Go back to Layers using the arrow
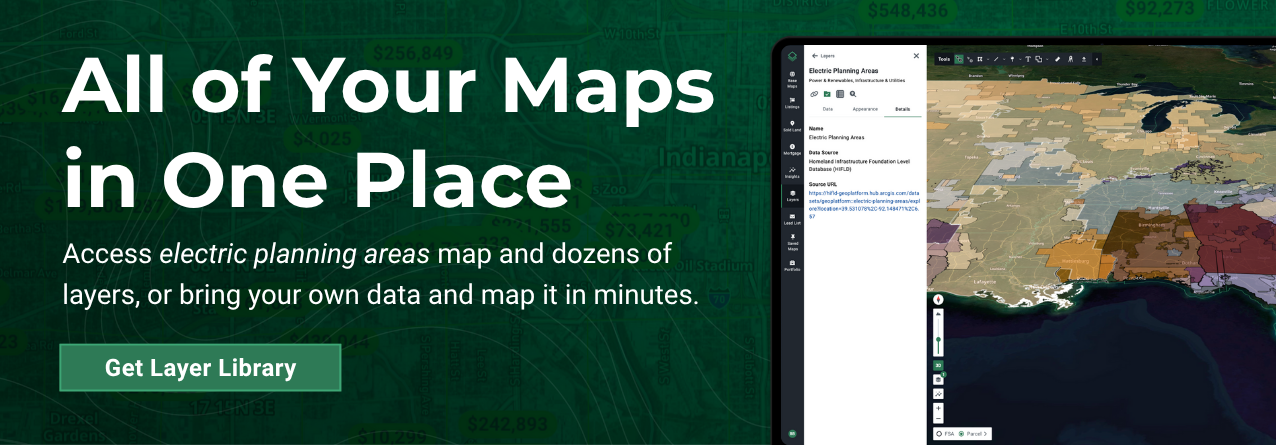Viewport: 1276px width, 445px height. click(x=814, y=56)
